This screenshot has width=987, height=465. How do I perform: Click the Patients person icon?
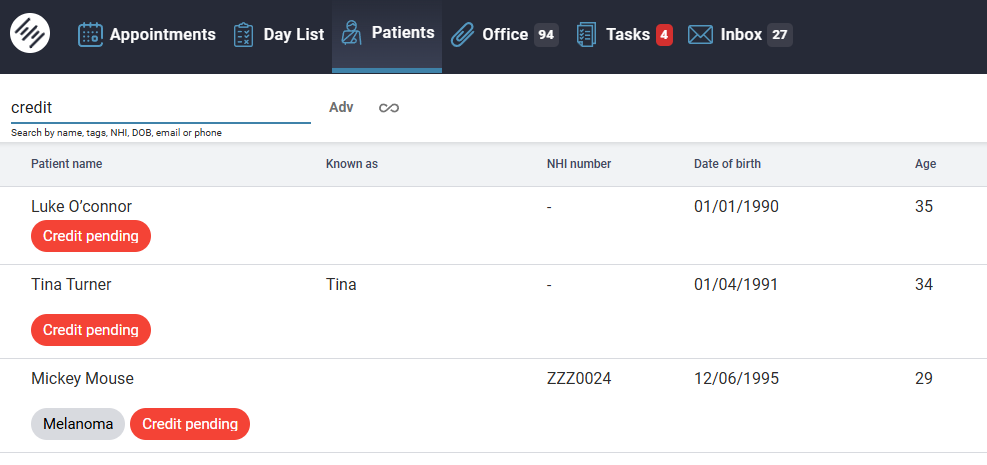click(351, 33)
